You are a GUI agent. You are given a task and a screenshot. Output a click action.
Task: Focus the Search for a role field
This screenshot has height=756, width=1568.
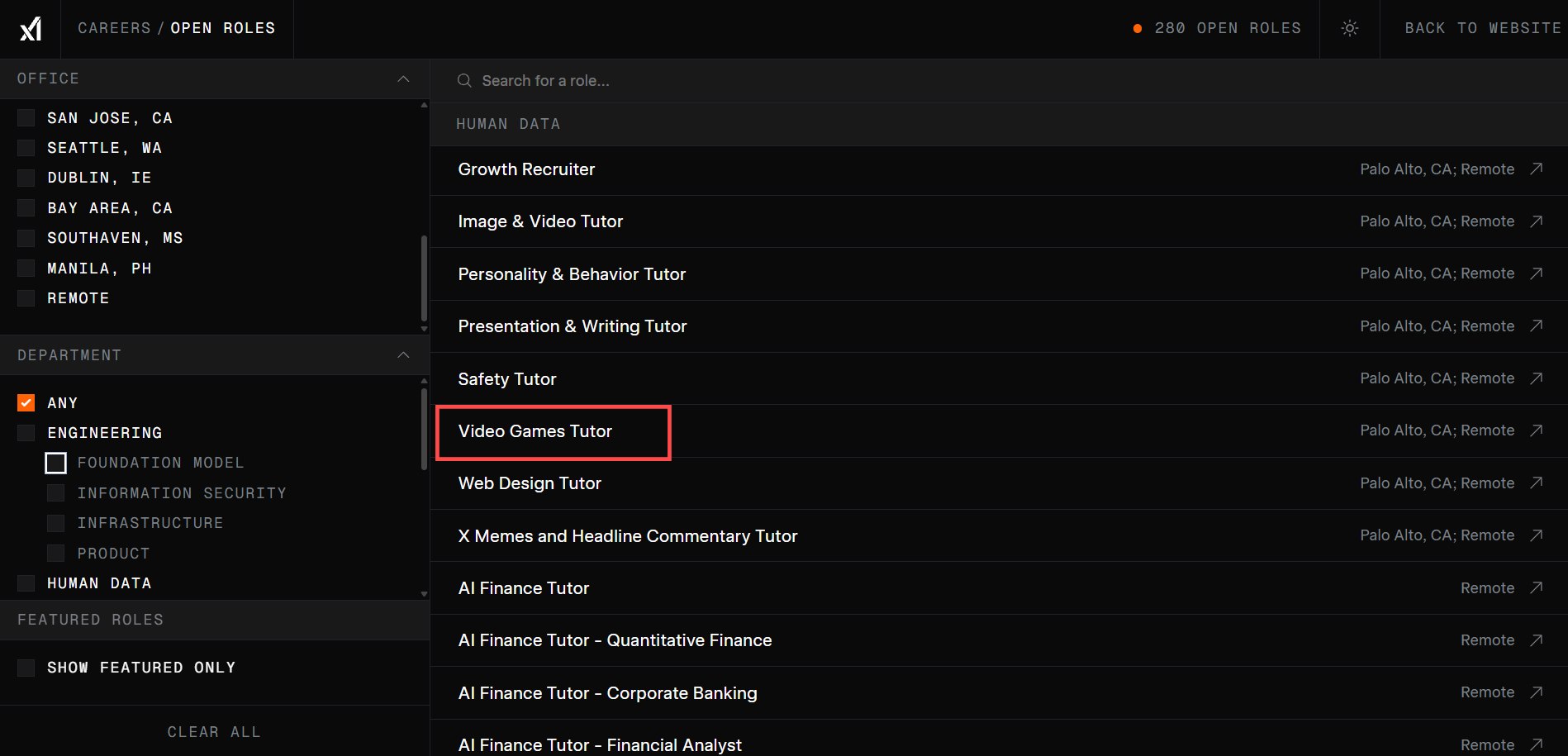[x=744, y=81]
